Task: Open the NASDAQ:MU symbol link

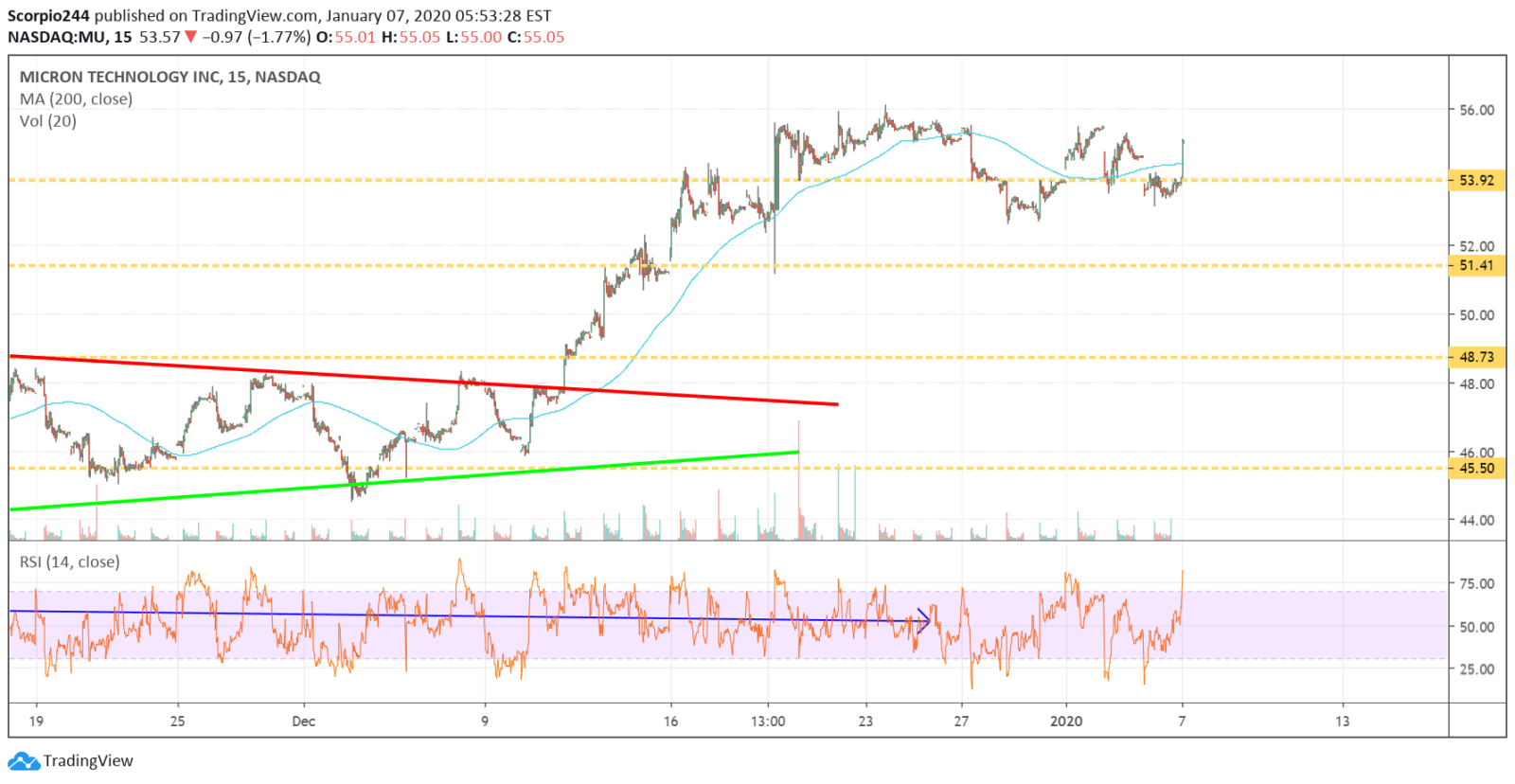Action: 57,37
